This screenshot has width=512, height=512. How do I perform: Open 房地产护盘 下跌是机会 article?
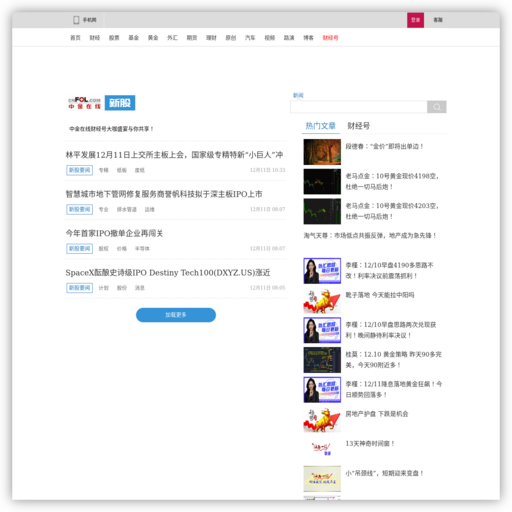pos(377,414)
